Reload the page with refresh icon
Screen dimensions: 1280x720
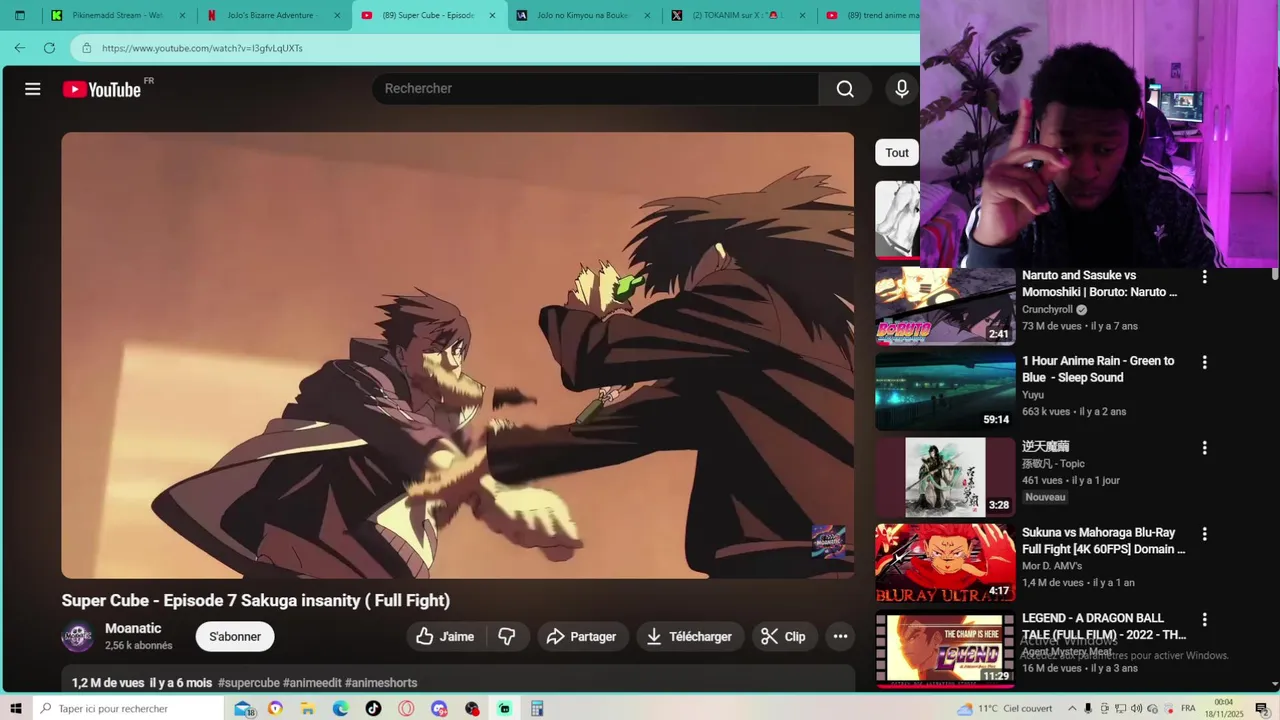point(49,48)
